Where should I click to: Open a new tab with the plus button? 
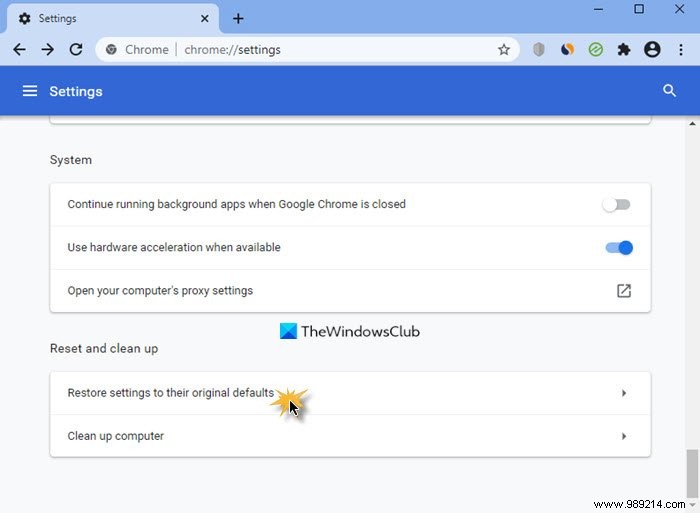238,18
